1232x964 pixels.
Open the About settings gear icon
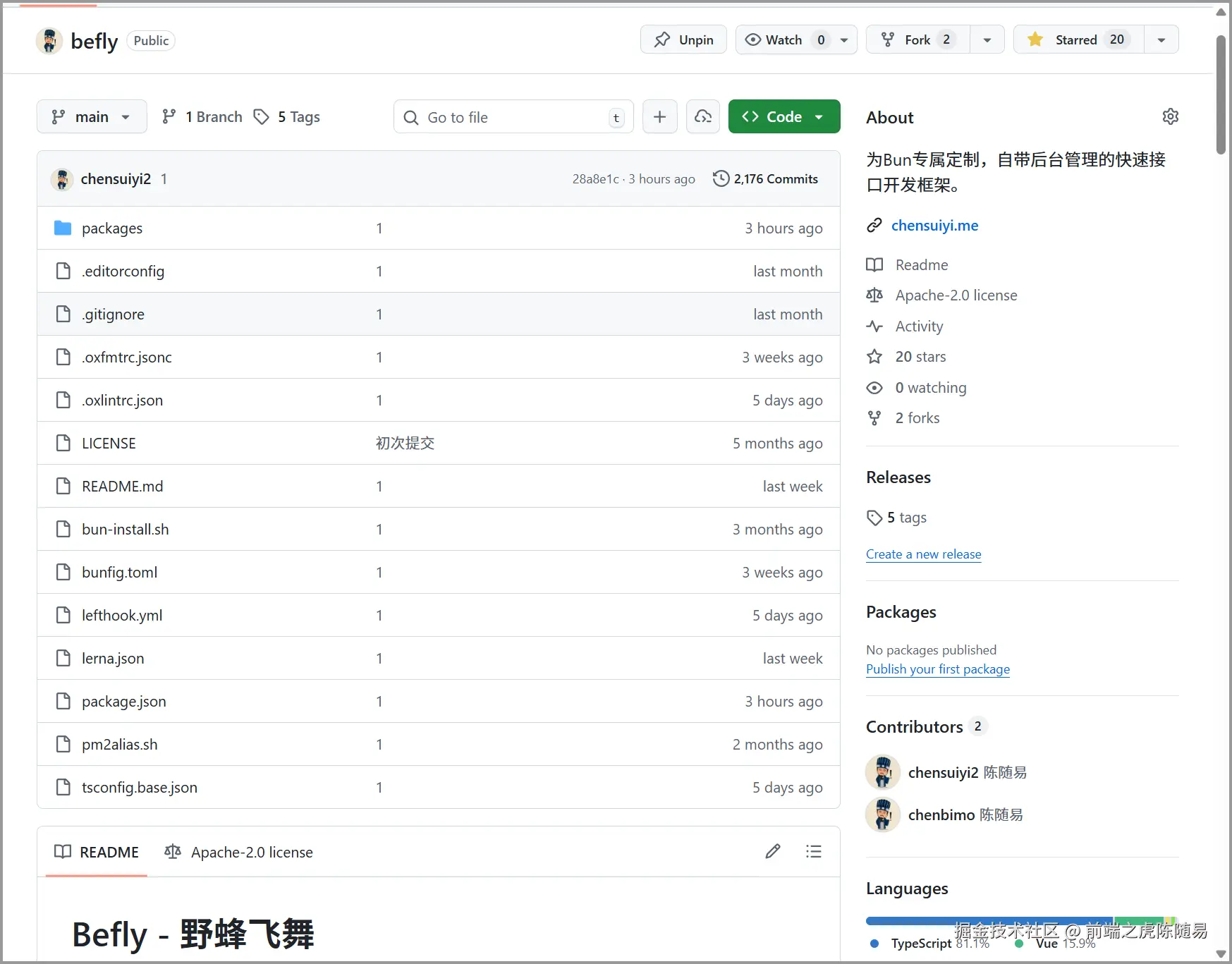(1170, 117)
